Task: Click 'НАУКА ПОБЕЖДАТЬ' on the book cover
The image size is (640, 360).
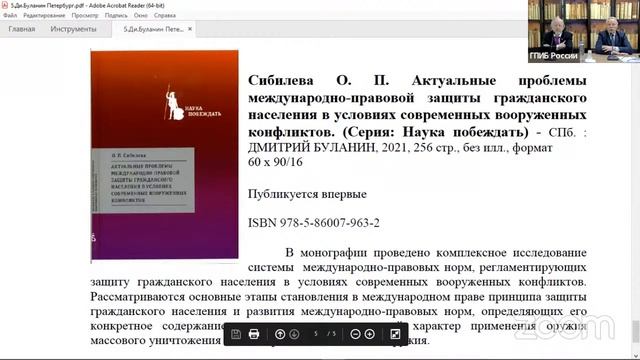Action: (203, 111)
